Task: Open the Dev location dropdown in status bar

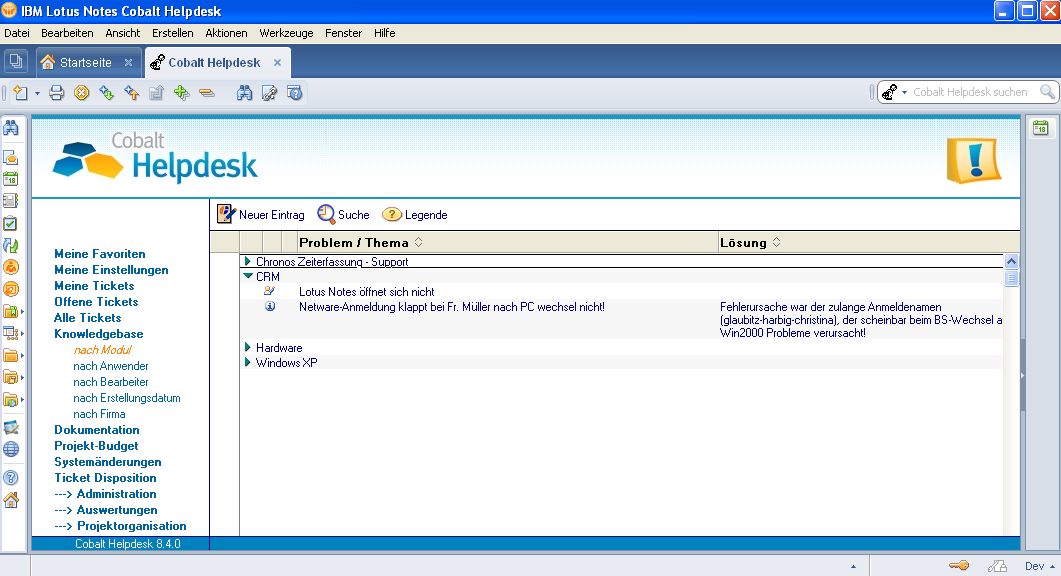Action: click(1039, 566)
